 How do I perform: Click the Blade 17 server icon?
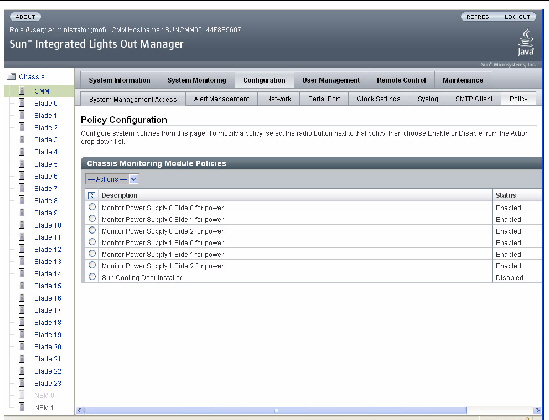coord(22,310)
